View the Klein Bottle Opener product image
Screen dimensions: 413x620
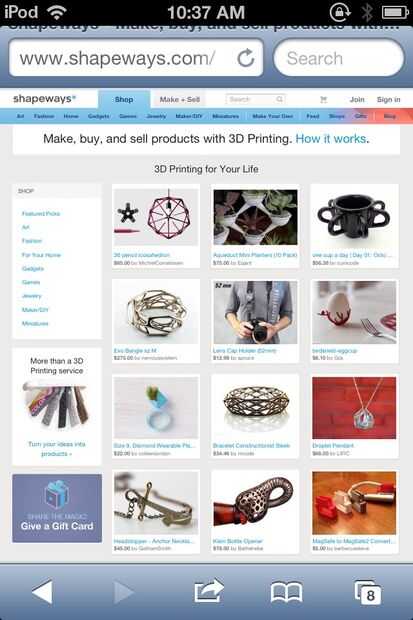255,502
